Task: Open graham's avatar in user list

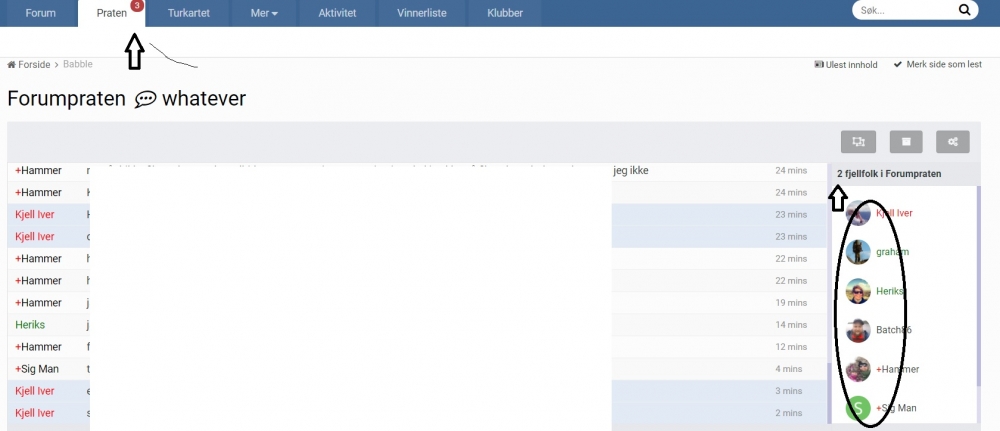Action: pos(858,252)
